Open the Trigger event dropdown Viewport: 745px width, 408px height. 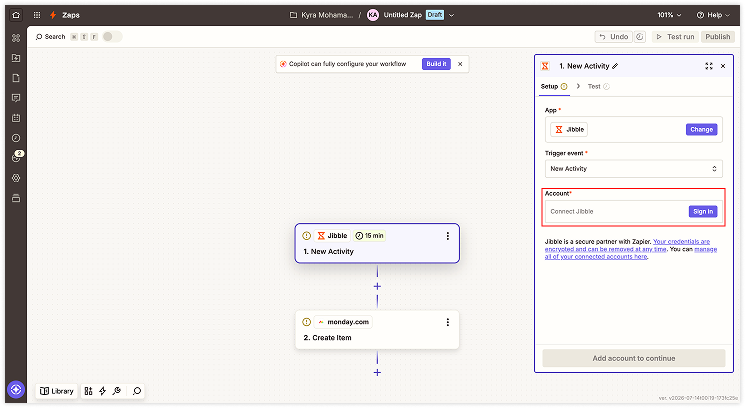pos(633,169)
